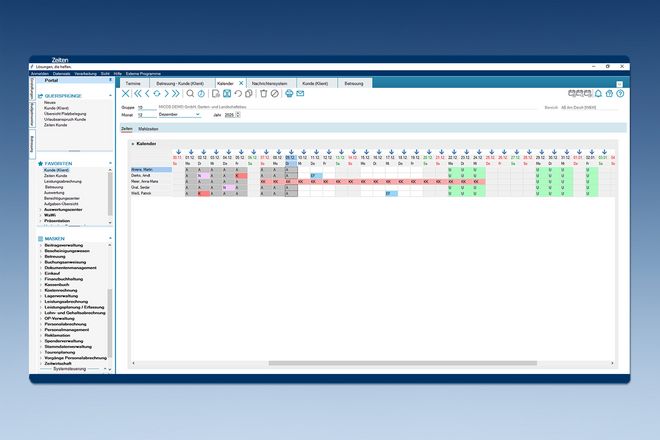Go to next record with right arrow
Viewport: 660px width, 440px height.
(x=166, y=93)
